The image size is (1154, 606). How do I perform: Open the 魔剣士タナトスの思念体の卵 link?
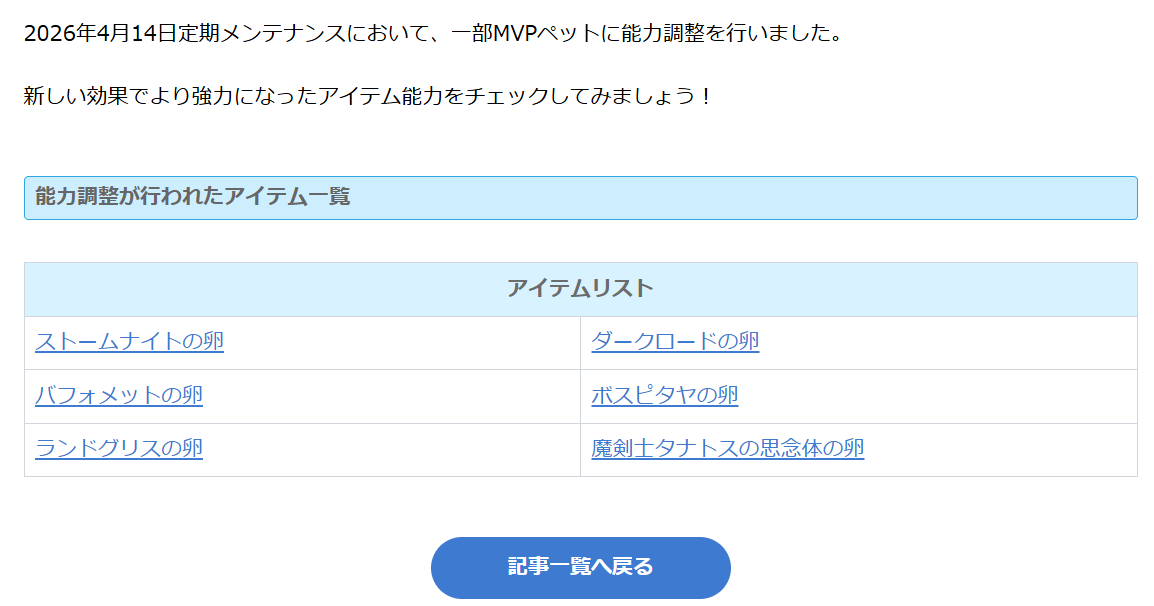click(x=728, y=448)
